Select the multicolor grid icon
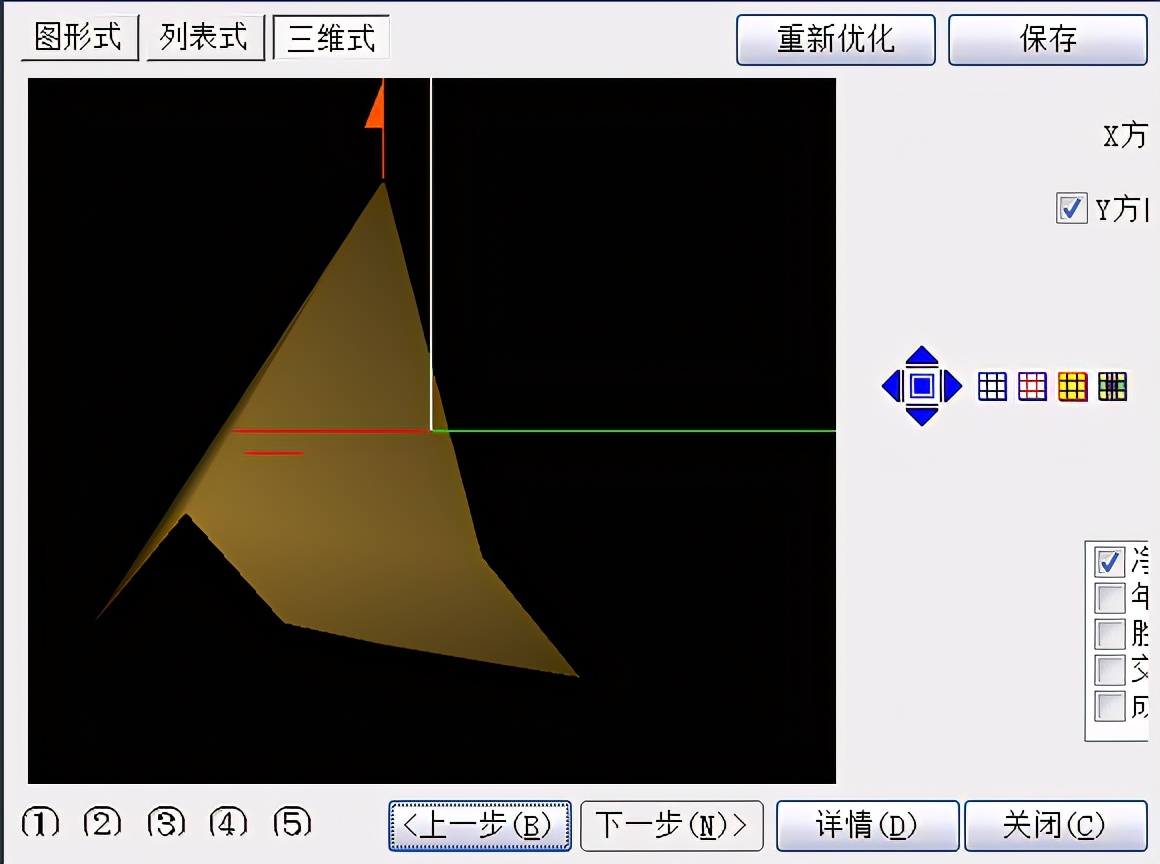 tap(1112, 386)
